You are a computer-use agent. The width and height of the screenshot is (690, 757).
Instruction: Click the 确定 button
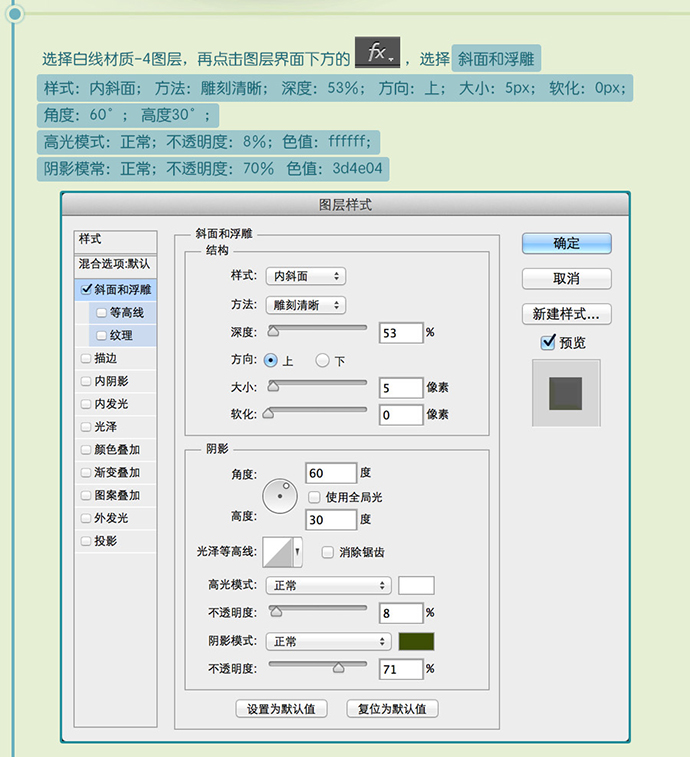tap(566, 243)
